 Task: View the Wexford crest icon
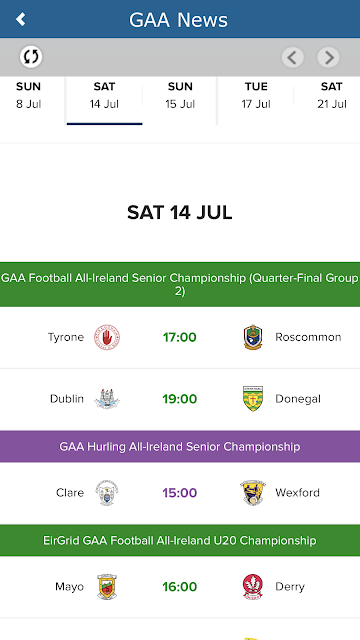pyautogui.click(x=253, y=493)
